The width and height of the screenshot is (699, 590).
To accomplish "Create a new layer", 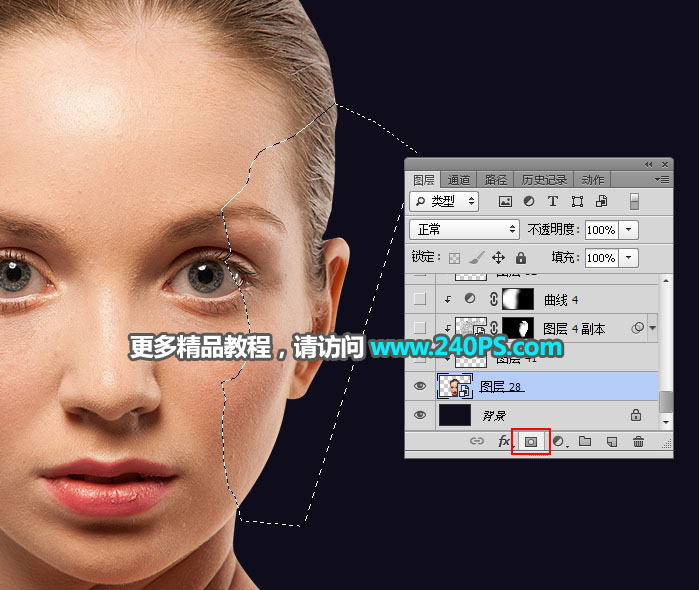I will click(x=612, y=441).
